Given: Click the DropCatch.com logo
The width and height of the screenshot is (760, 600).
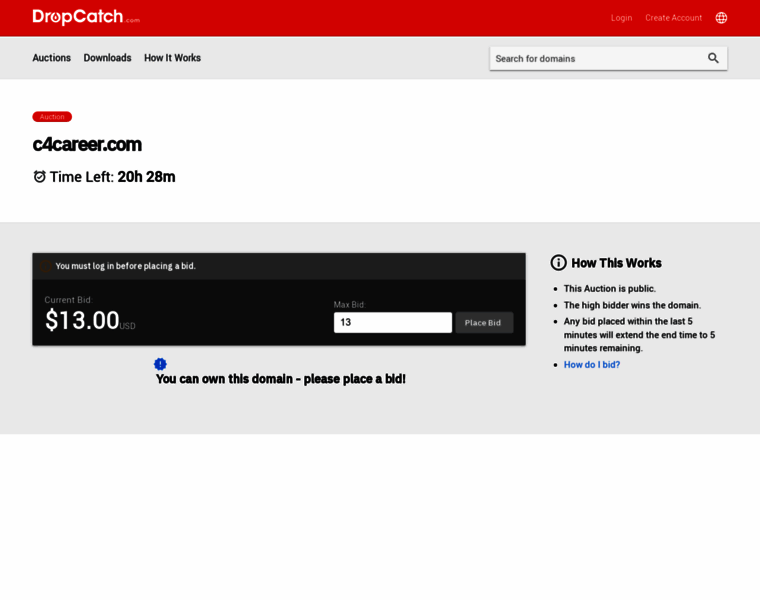Looking at the screenshot, I should [x=85, y=17].
